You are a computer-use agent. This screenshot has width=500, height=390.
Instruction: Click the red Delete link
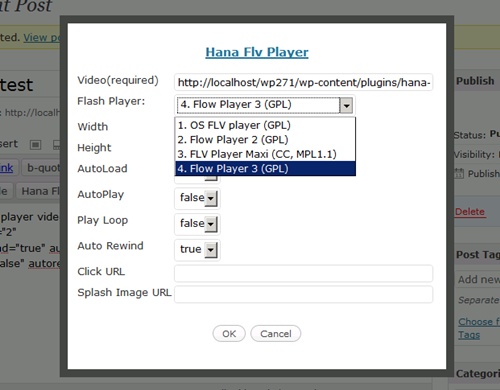coord(470,212)
